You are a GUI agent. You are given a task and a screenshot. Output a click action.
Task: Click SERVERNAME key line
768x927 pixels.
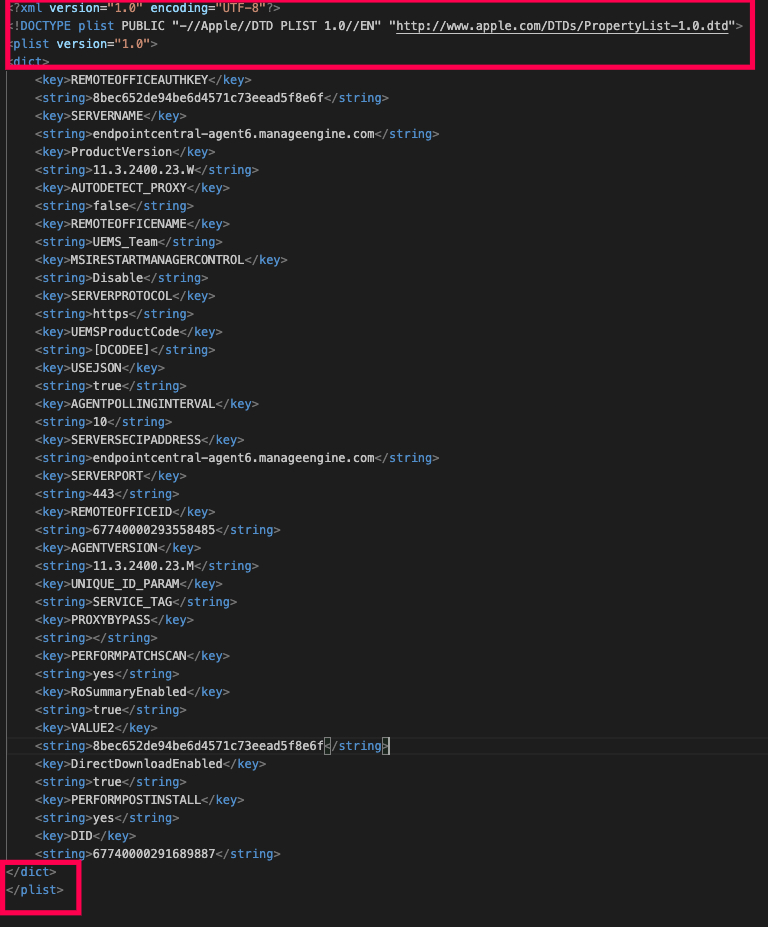click(111, 116)
